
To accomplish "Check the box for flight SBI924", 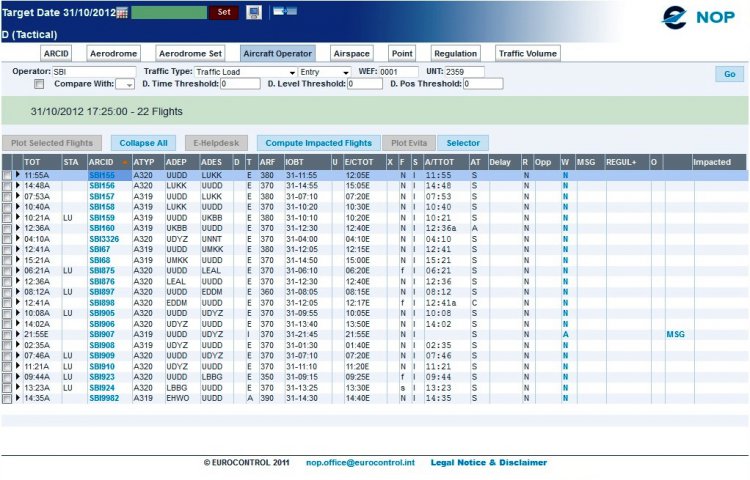I will [x=7, y=388].
